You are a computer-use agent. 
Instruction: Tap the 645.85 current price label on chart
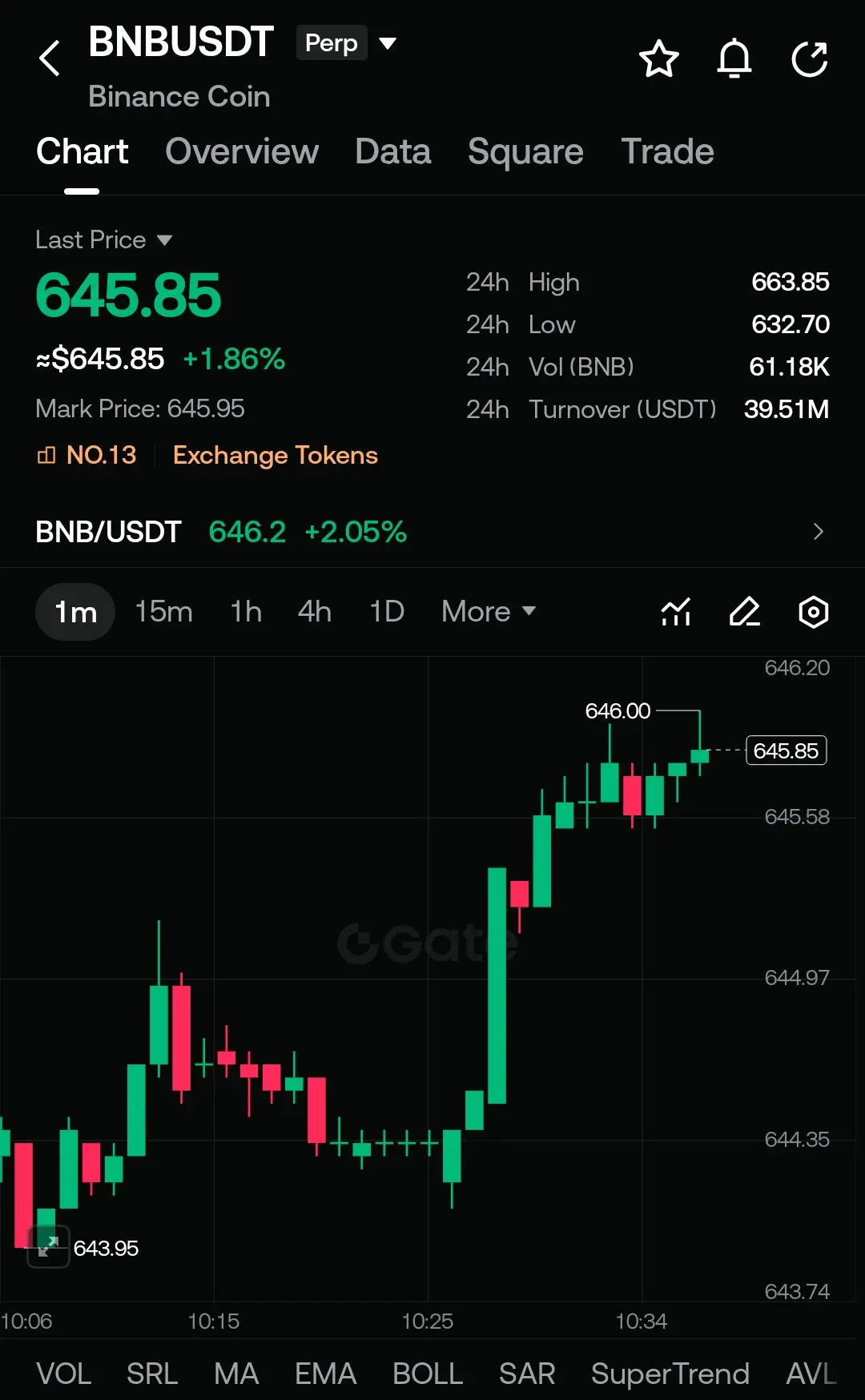[x=786, y=750]
